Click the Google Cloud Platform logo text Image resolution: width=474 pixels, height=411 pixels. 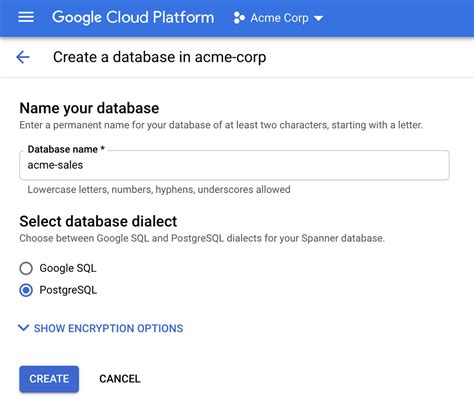(x=133, y=17)
